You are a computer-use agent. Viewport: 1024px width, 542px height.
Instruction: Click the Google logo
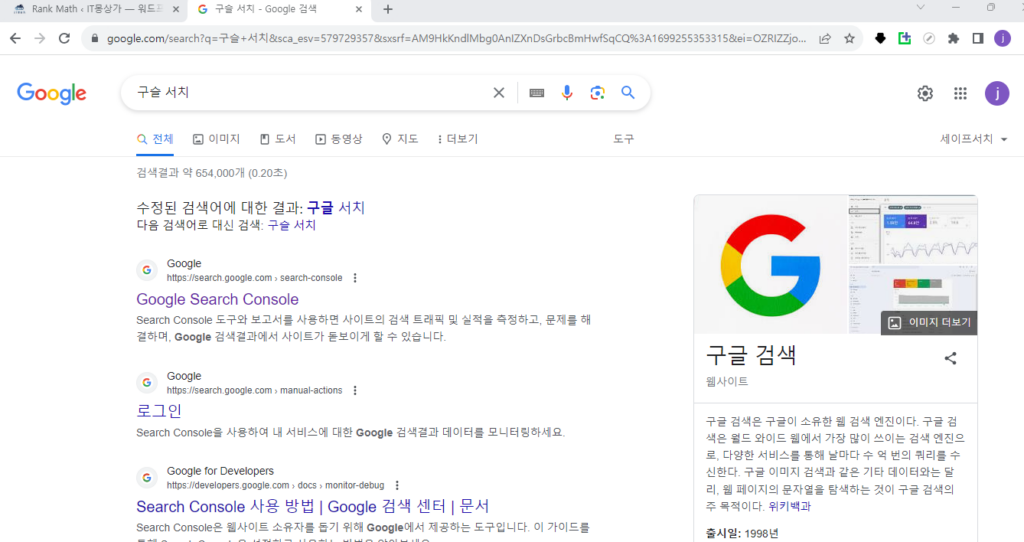click(x=52, y=93)
